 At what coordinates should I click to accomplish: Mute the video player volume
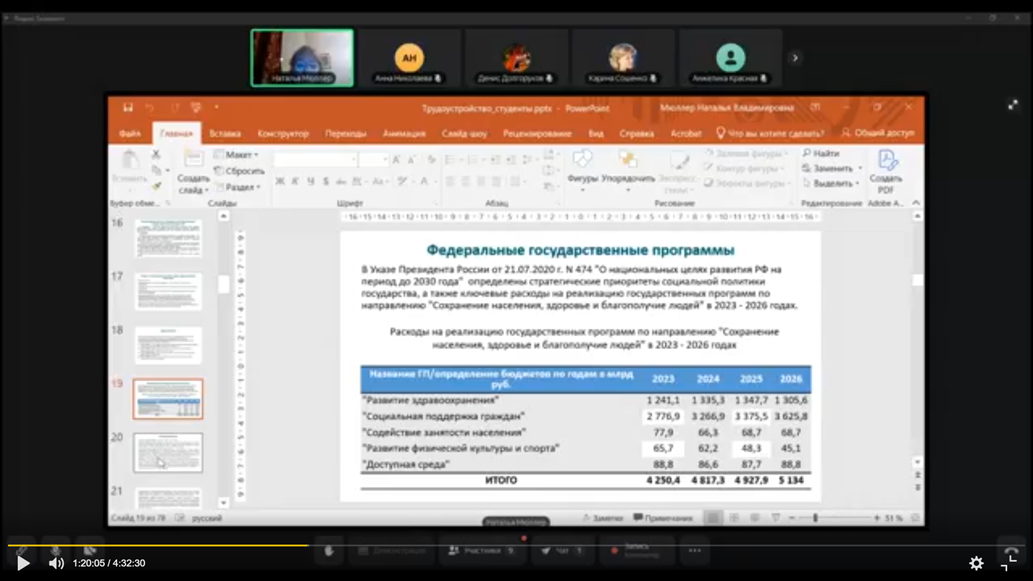(x=56, y=563)
